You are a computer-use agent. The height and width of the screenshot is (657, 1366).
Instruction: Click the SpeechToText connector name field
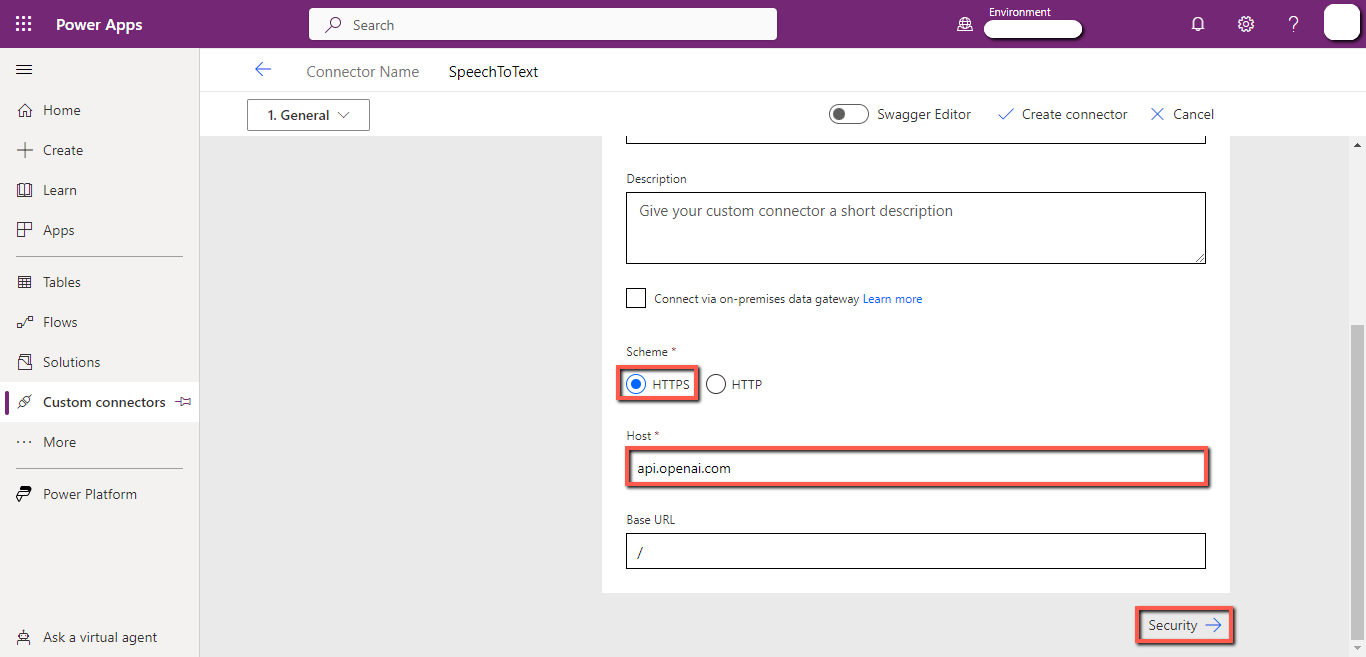point(494,71)
